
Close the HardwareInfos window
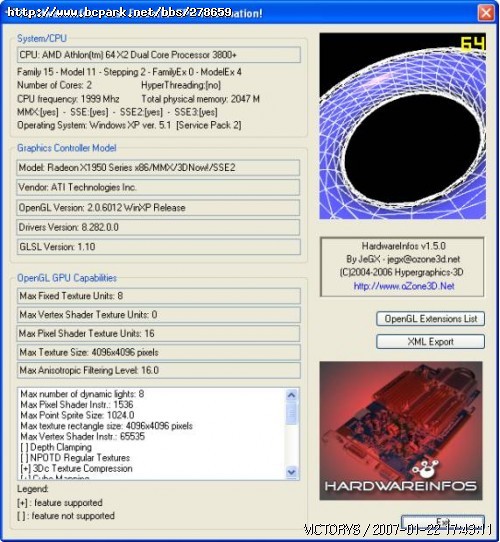click(x=486, y=13)
